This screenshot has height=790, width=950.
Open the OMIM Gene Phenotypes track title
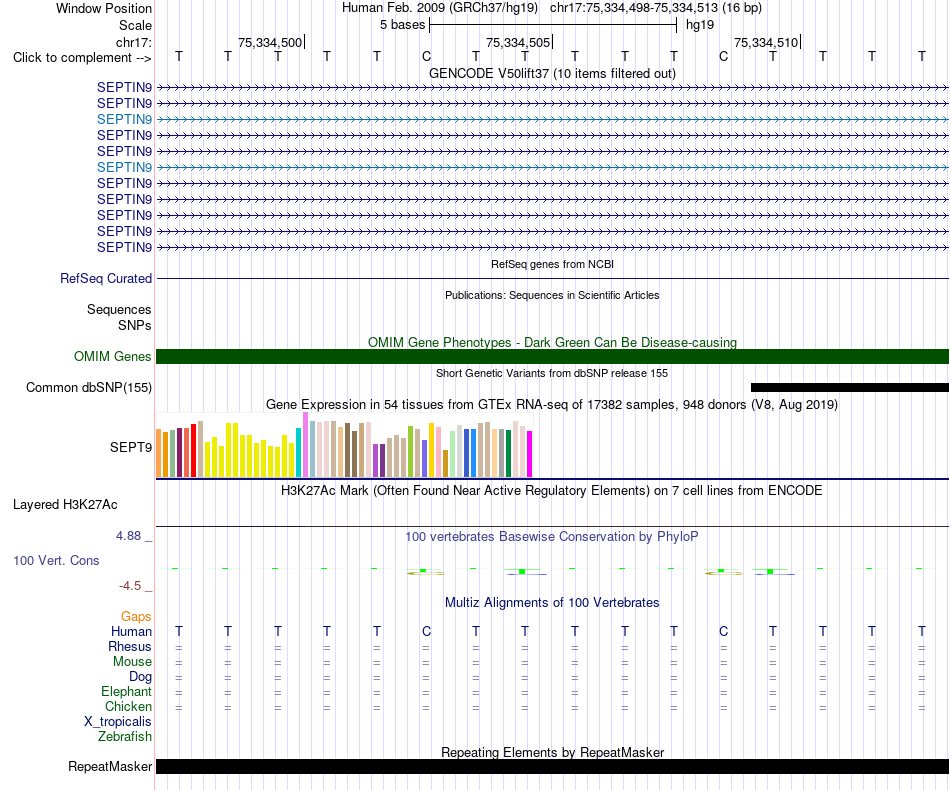552,342
